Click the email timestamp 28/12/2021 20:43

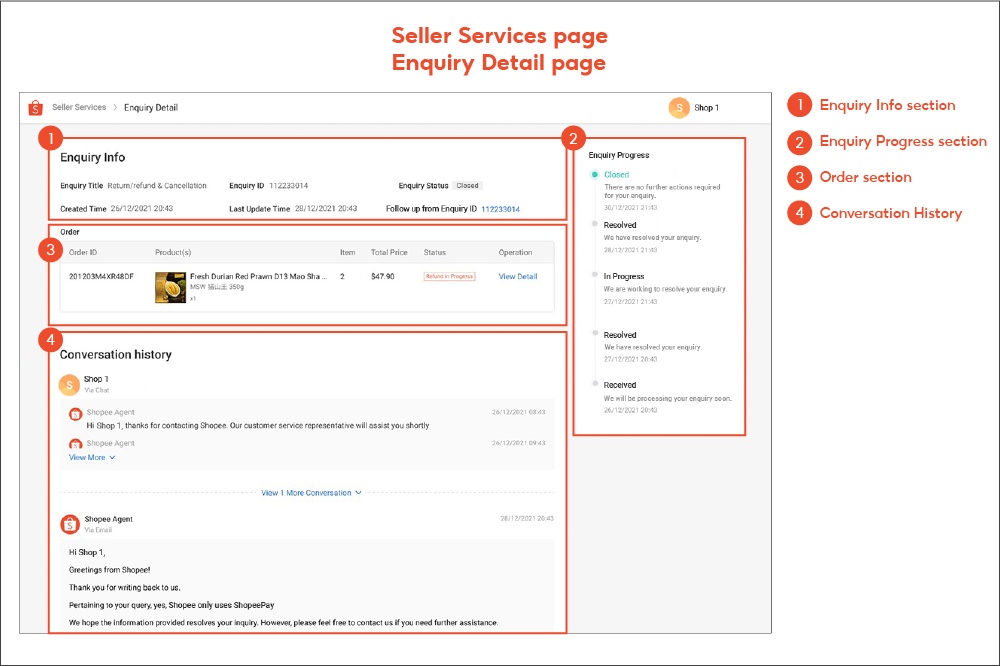(x=527, y=519)
